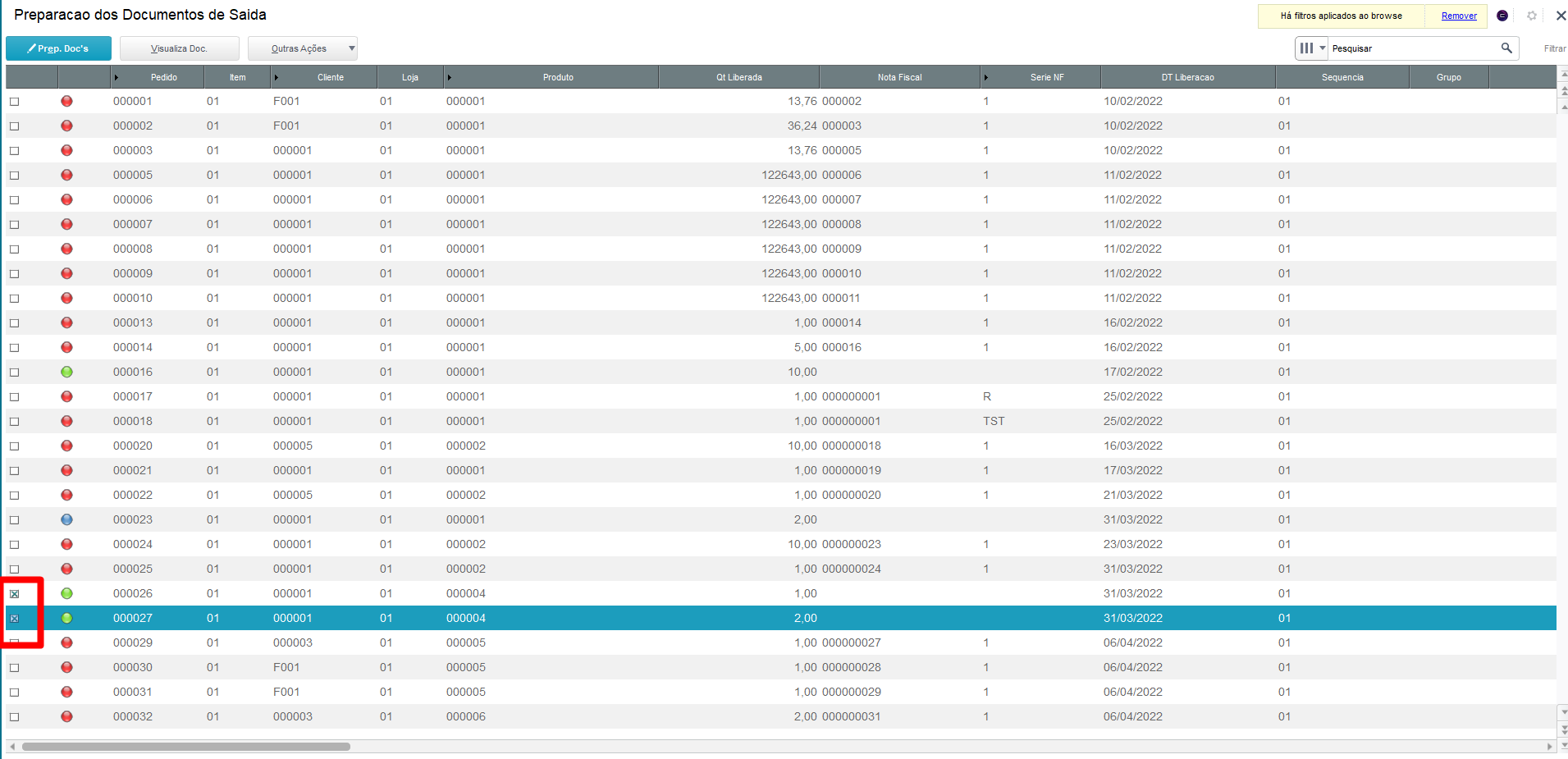Select quantity 36,24 cell
Image resolution: width=1568 pixels, height=759 pixels.
tap(802, 126)
